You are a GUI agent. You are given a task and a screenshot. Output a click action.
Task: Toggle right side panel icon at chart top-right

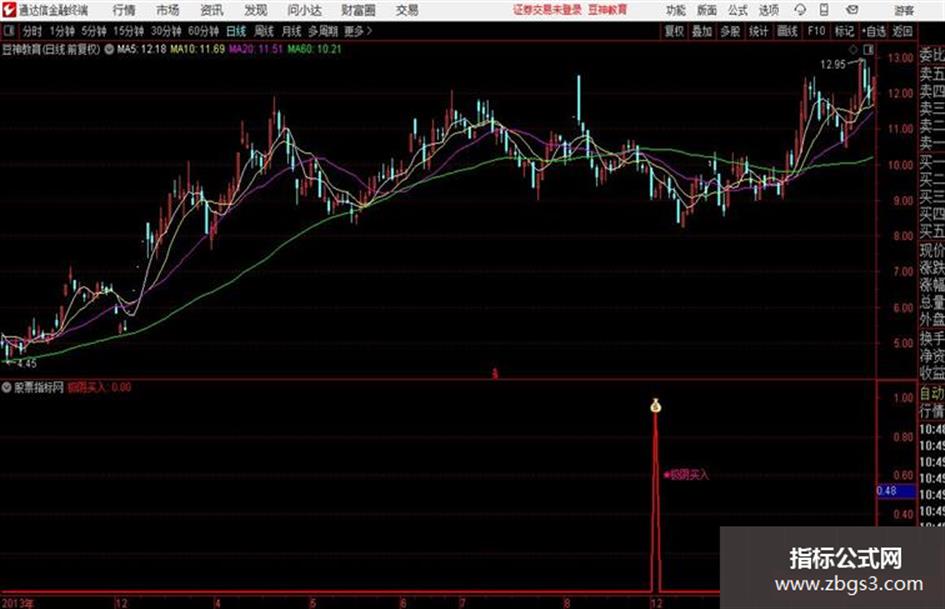pos(869,49)
